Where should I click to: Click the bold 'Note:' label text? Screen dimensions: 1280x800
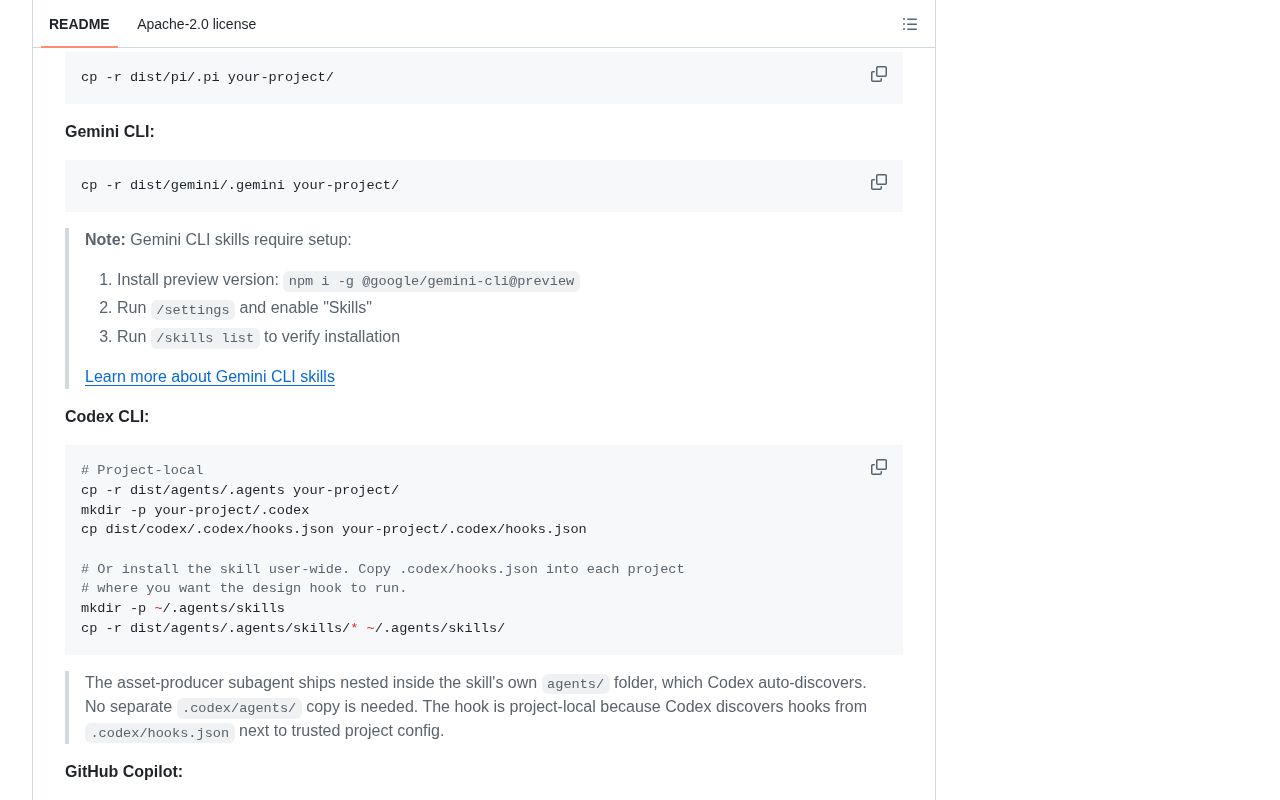(x=105, y=240)
